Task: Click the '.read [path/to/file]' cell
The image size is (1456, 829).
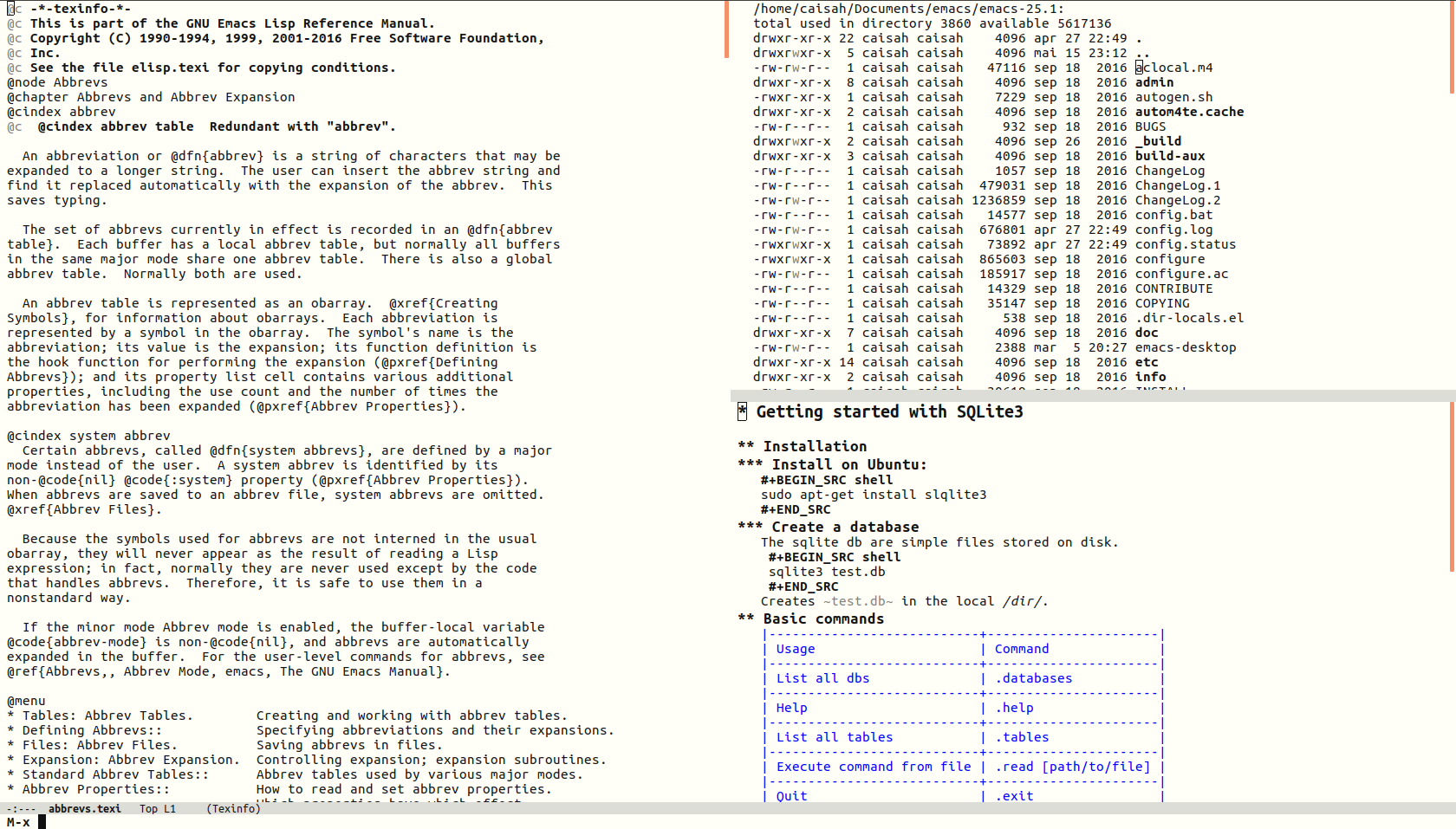Action: [x=1073, y=767]
